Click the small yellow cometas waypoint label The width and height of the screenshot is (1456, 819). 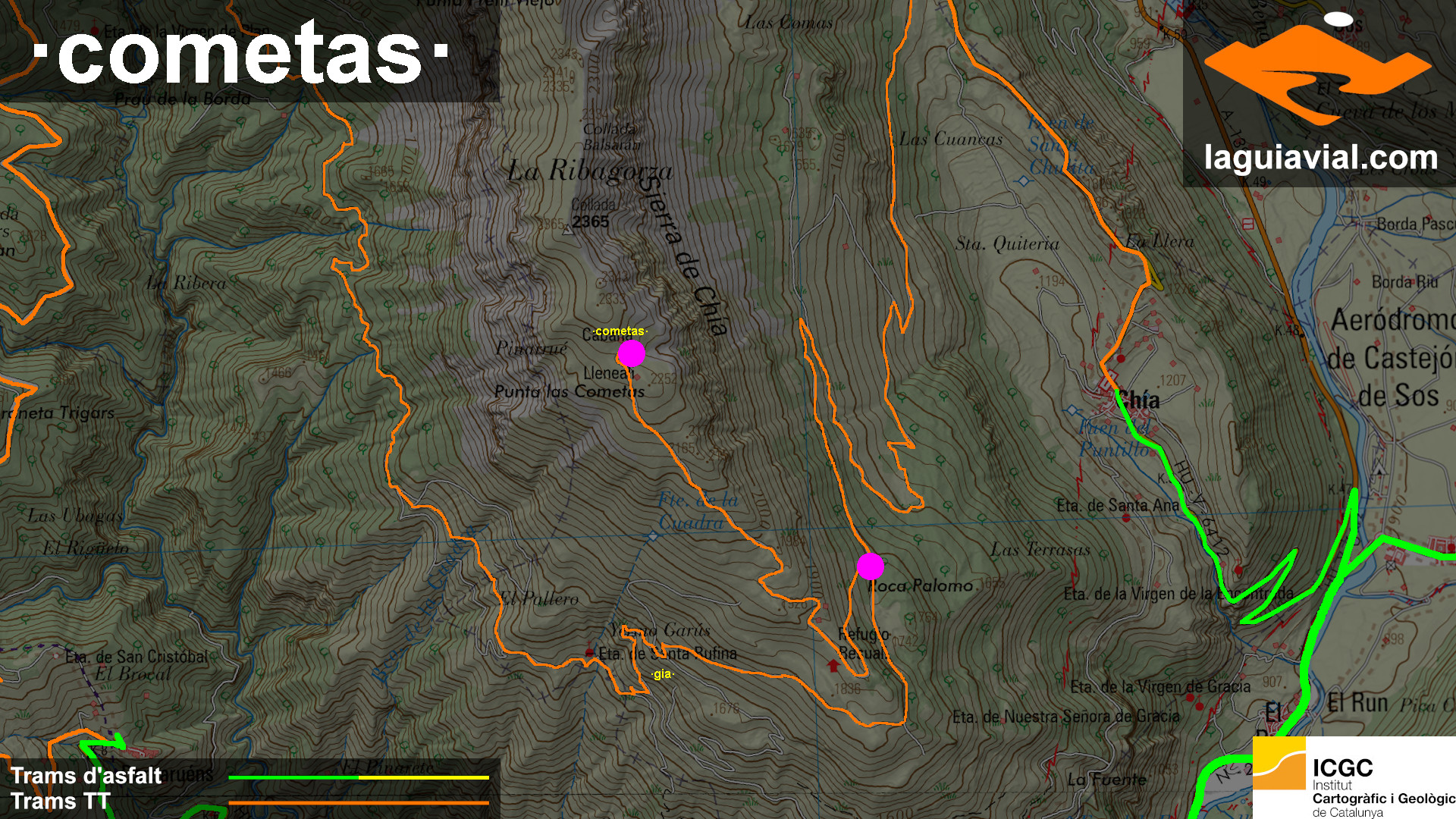point(620,331)
